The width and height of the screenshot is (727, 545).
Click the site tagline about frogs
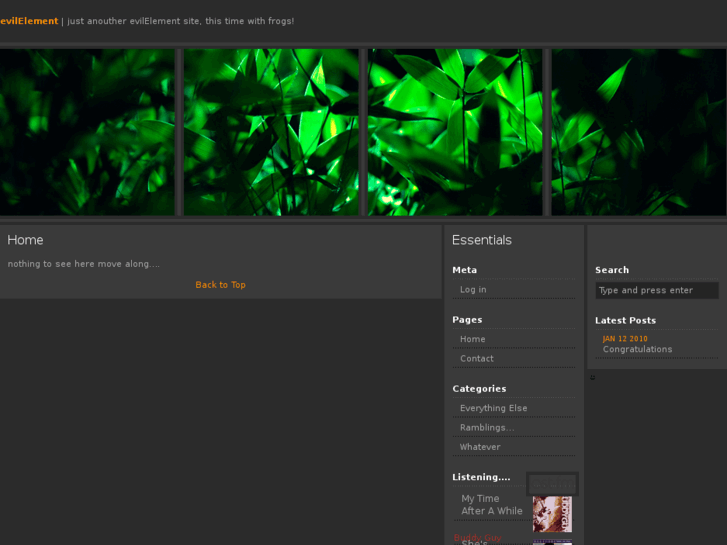[x=181, y=21]
